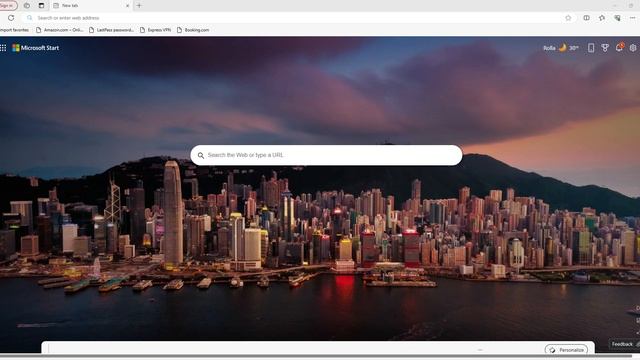Click the Refresh page icon
This screenshot has height=360, width=640.
click(x=11, y=18)
